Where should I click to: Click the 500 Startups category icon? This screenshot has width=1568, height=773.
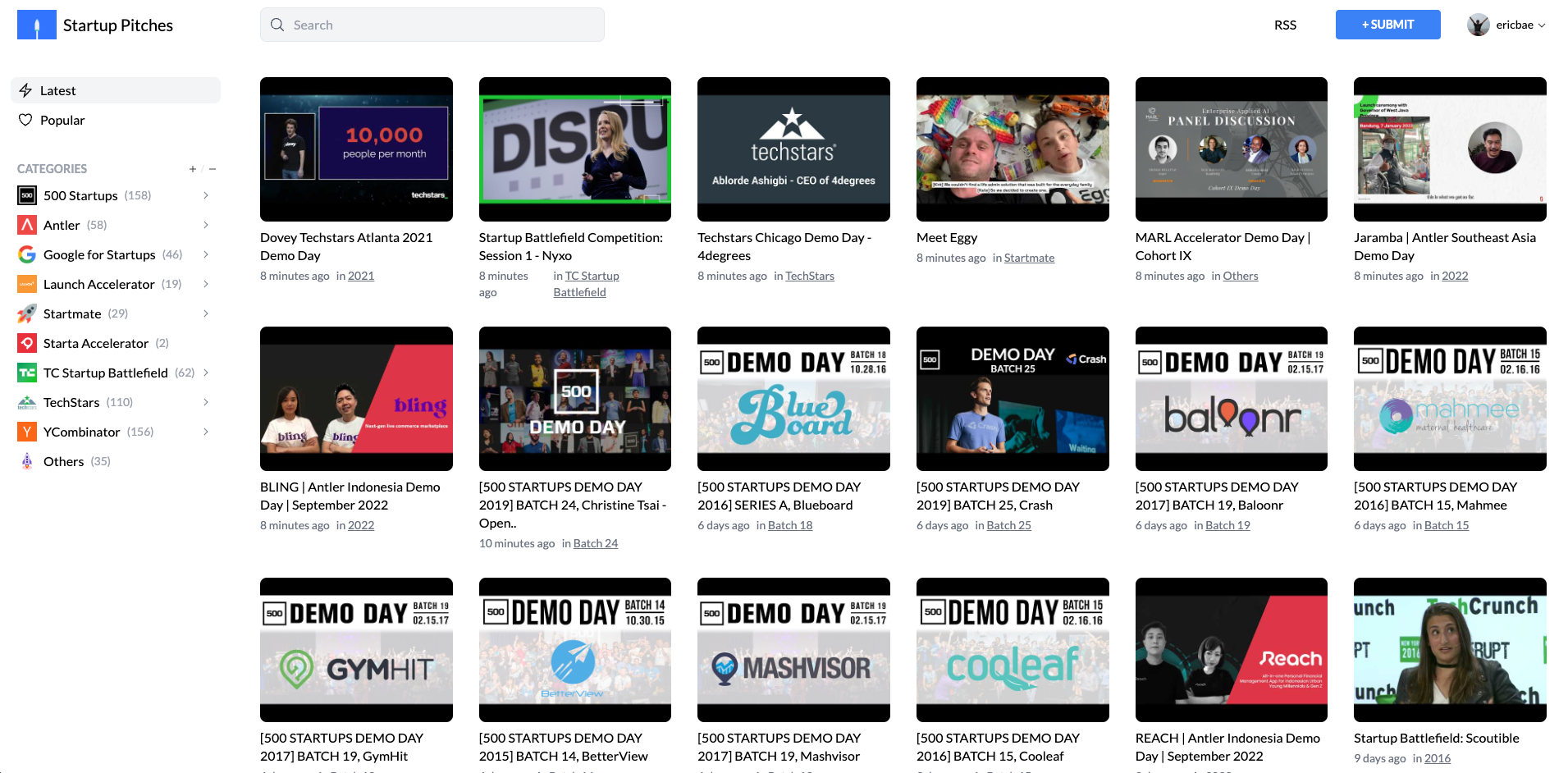(27, 195)
